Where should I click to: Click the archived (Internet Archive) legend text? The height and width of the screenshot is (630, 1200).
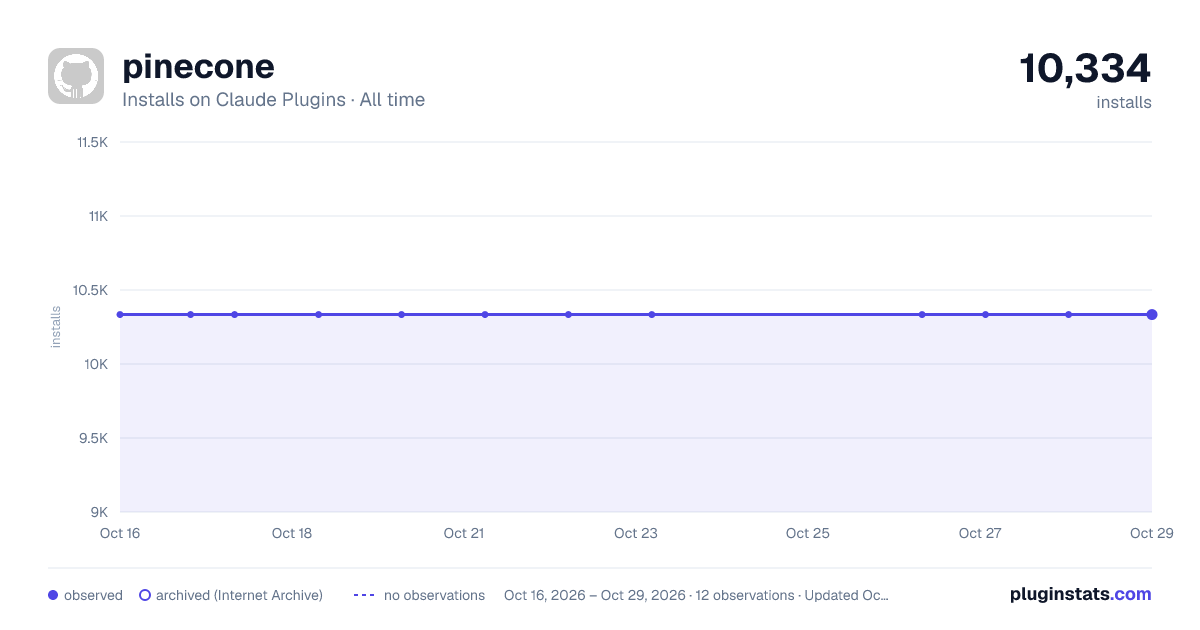coord(239,595)
